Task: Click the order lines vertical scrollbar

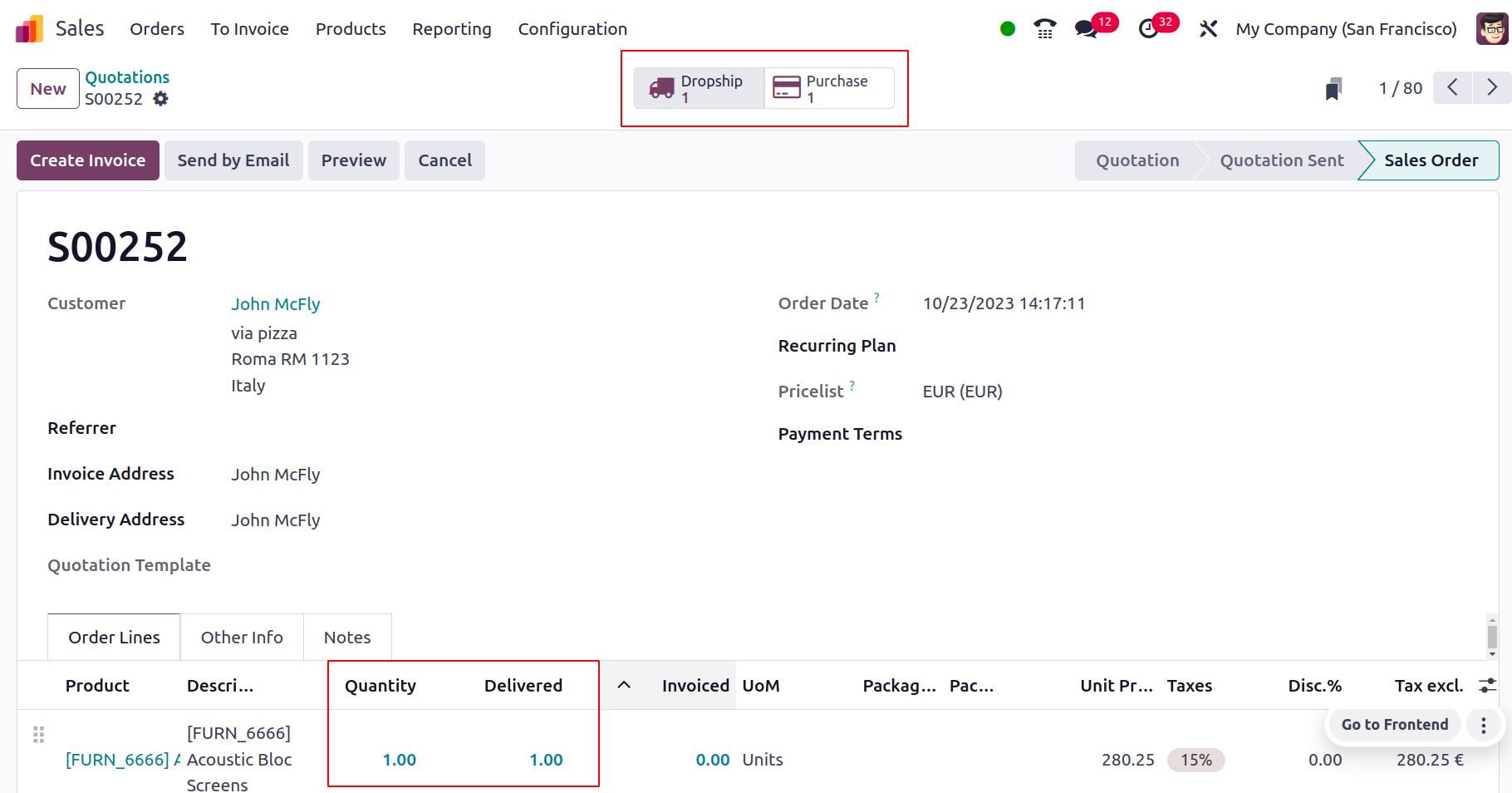Action: point(1490,637)
